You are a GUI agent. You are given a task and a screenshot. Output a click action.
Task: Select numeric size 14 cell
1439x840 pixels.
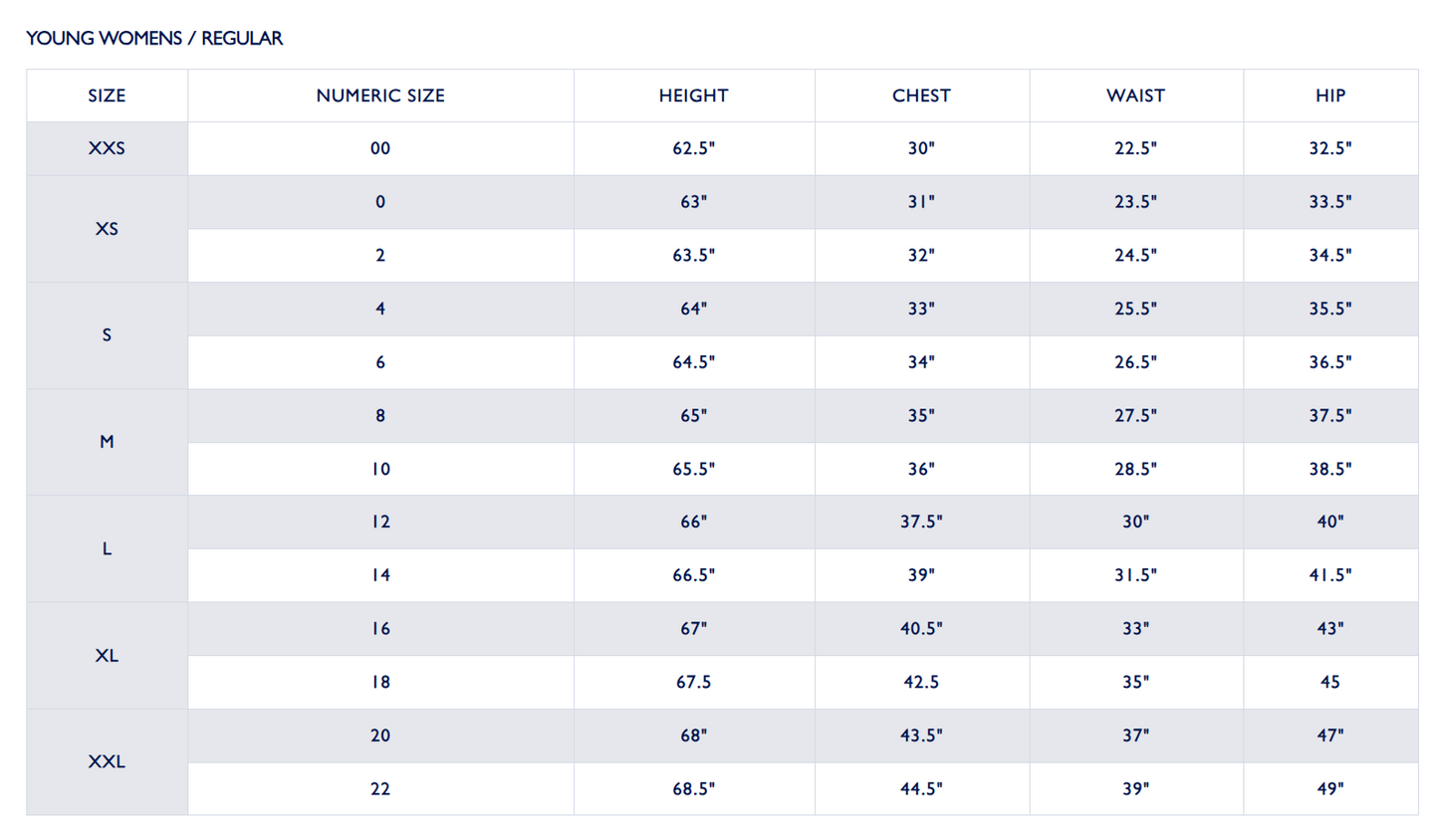(380, 575)
